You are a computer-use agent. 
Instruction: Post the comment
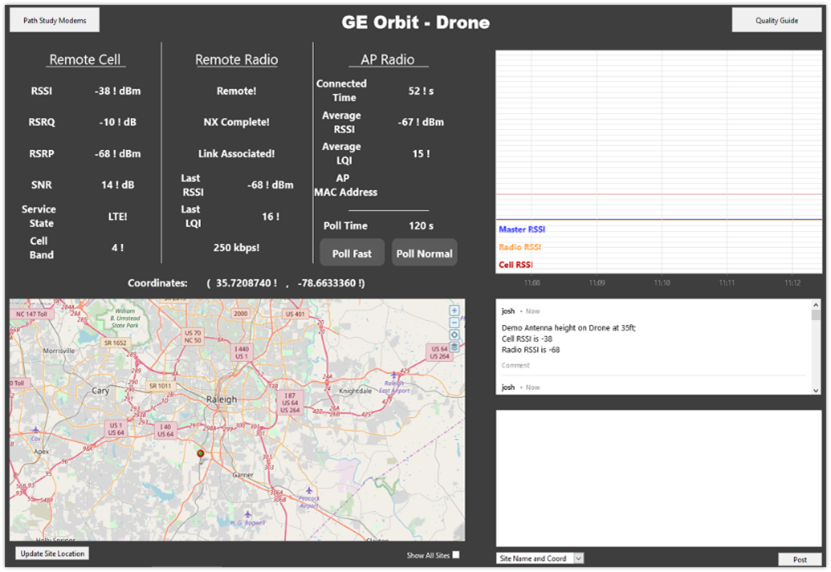[x=800, y=559]
